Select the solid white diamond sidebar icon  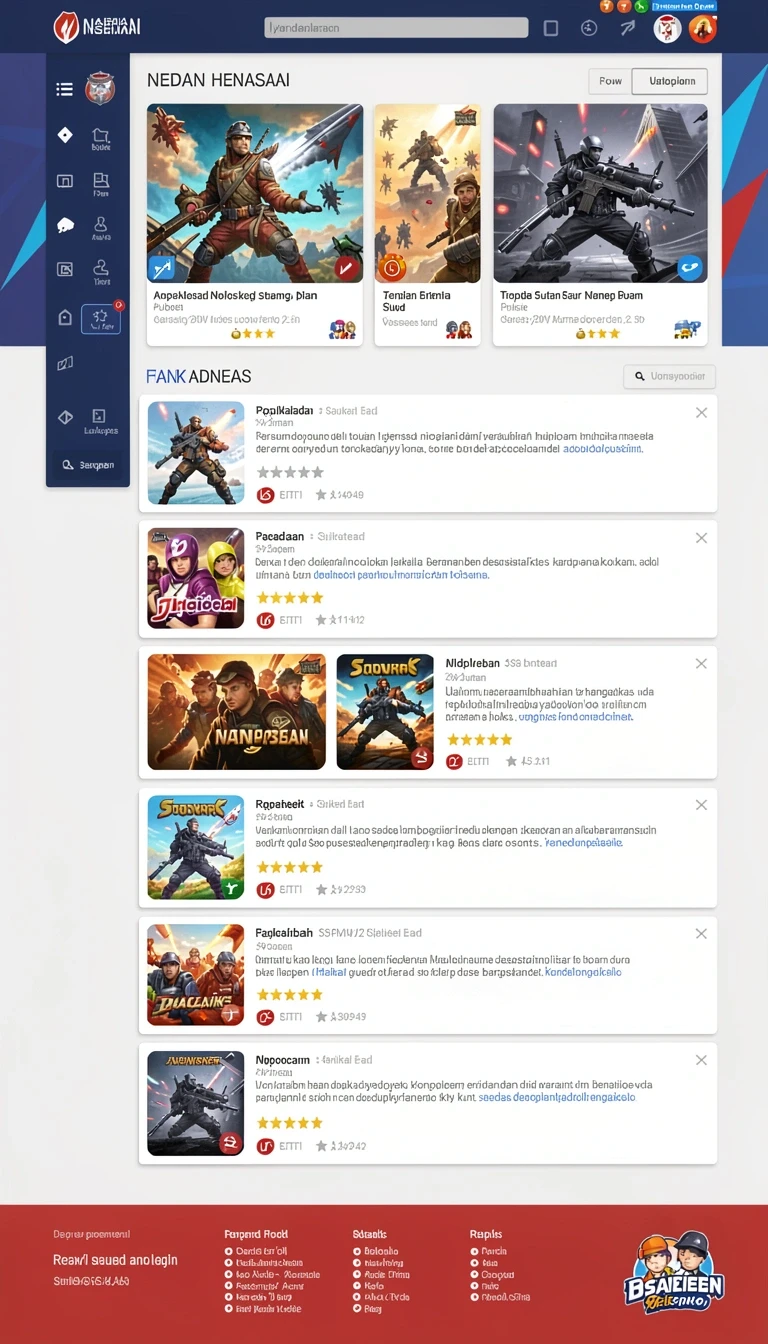65,135
